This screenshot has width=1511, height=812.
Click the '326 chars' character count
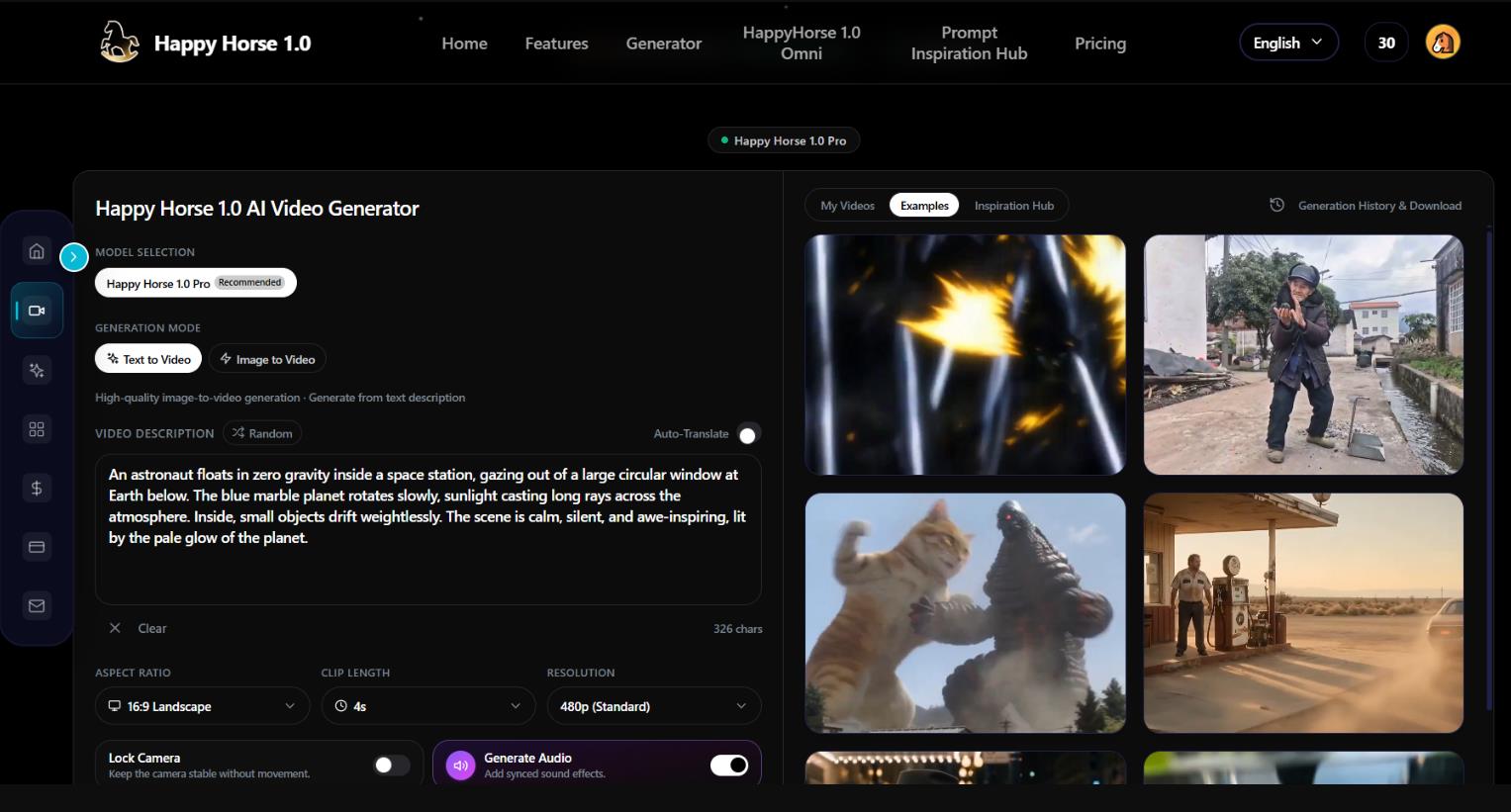pos(737,629)
